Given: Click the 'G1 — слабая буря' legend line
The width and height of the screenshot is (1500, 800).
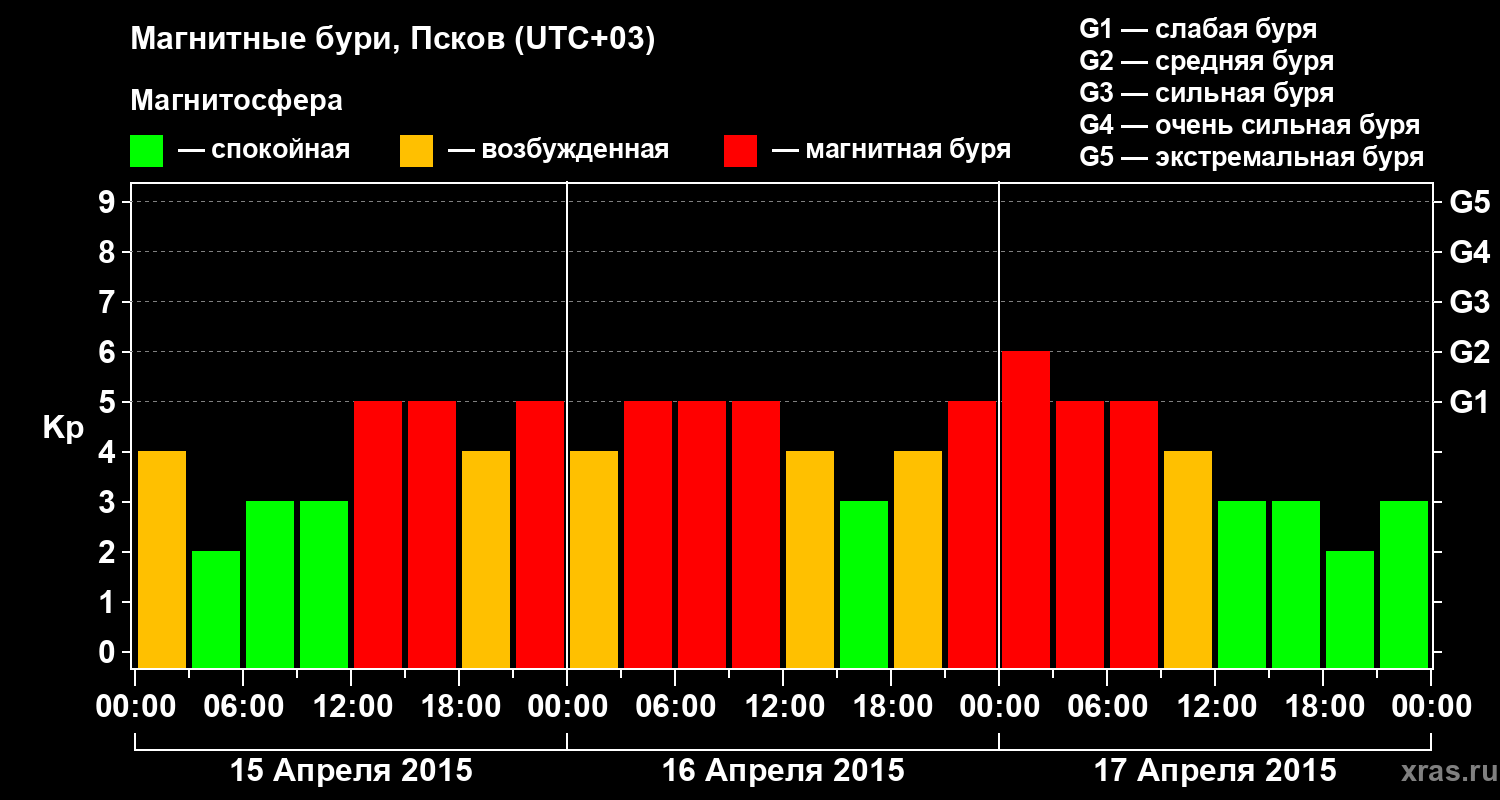Looking at the screenshot, I should click(1198, 29).
